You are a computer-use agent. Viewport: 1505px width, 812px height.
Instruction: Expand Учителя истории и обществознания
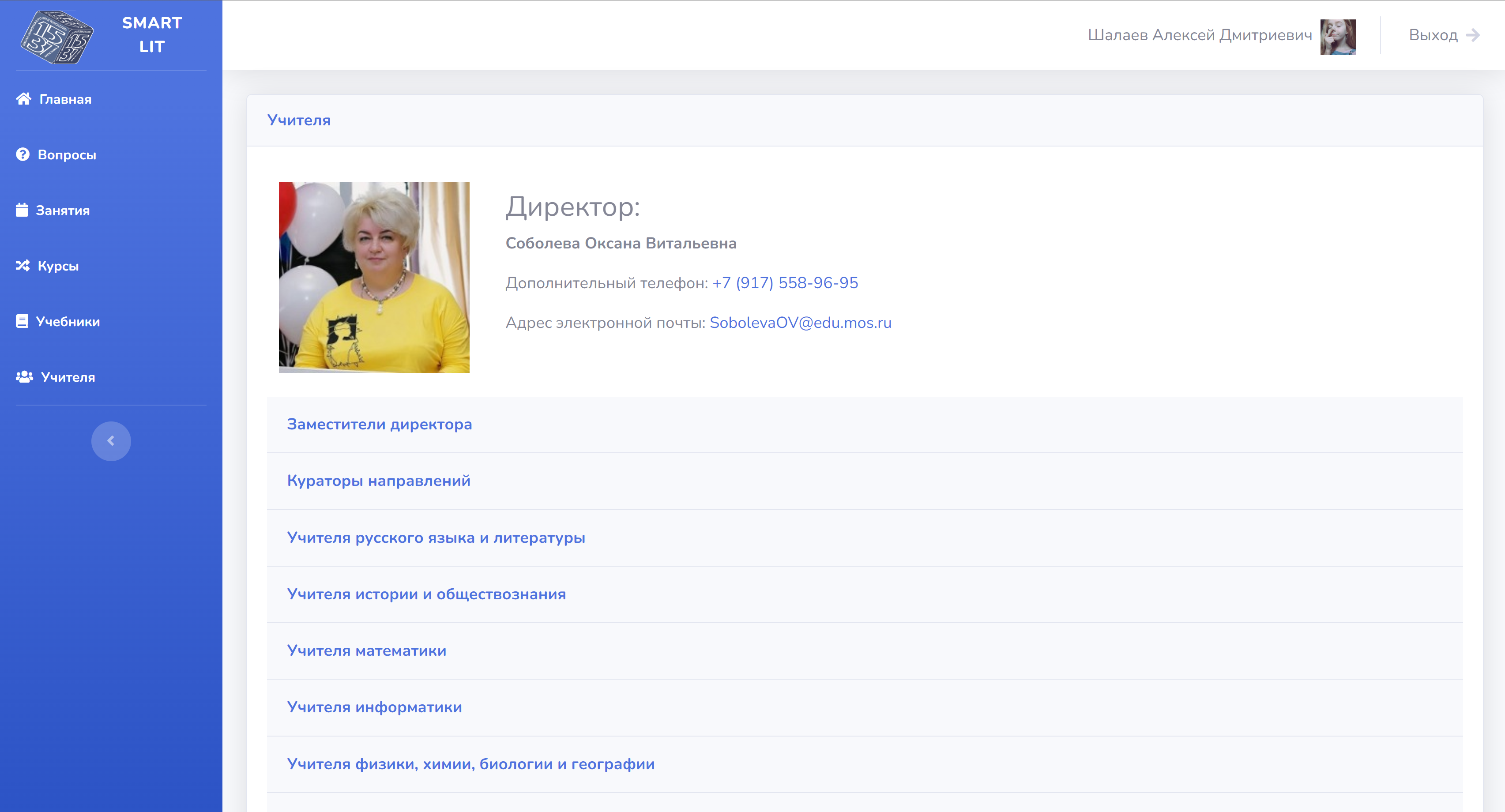(x=865, y=594)
